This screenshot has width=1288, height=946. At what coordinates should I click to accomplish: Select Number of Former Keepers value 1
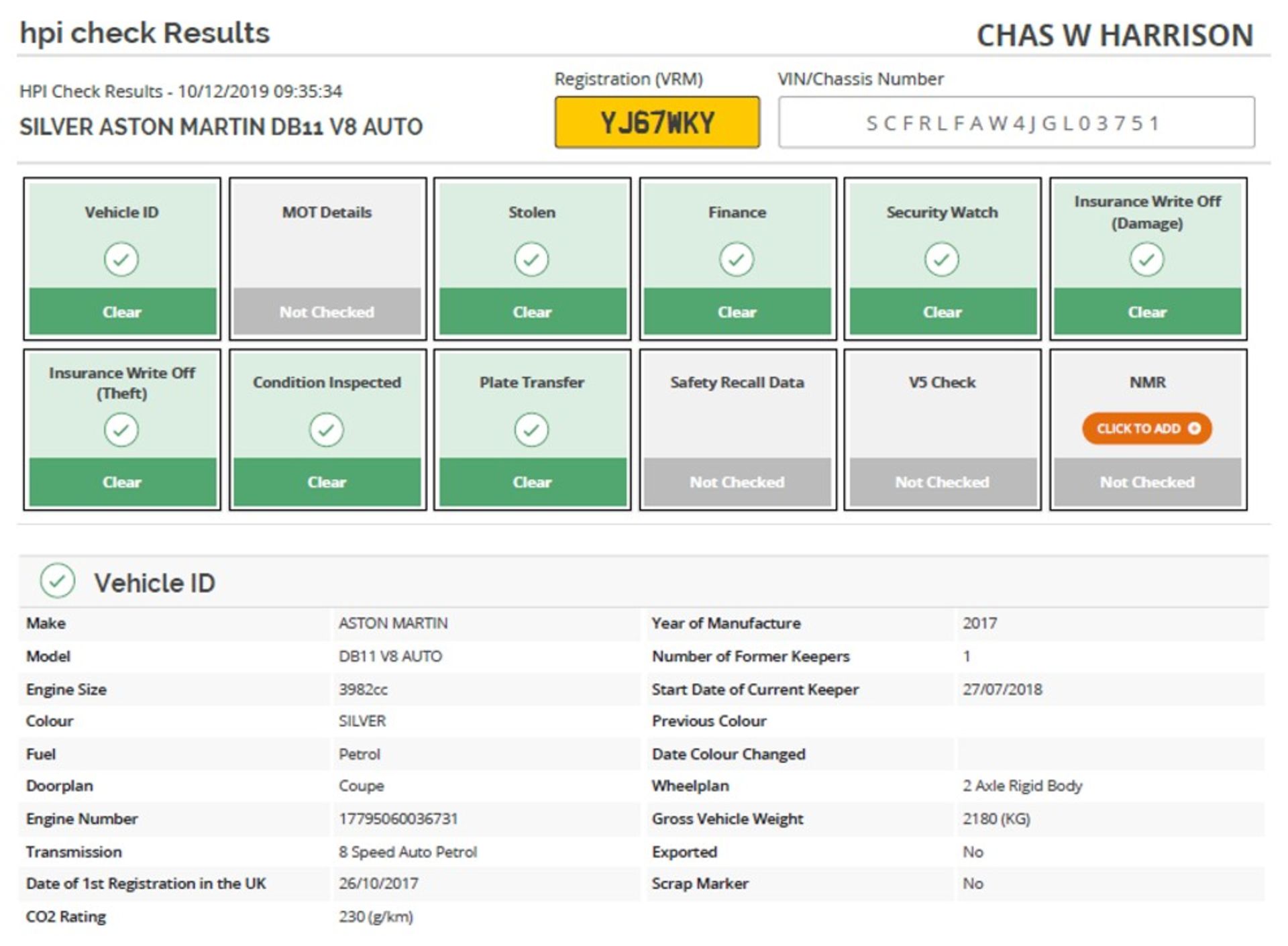pyautogui.click(x=967, y=656)
